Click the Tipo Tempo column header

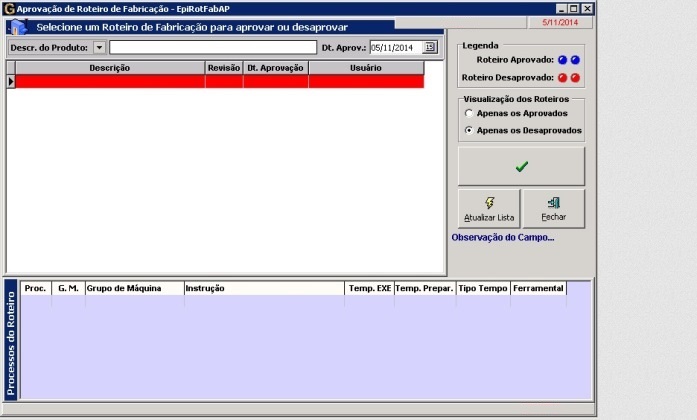click(483, 288)
